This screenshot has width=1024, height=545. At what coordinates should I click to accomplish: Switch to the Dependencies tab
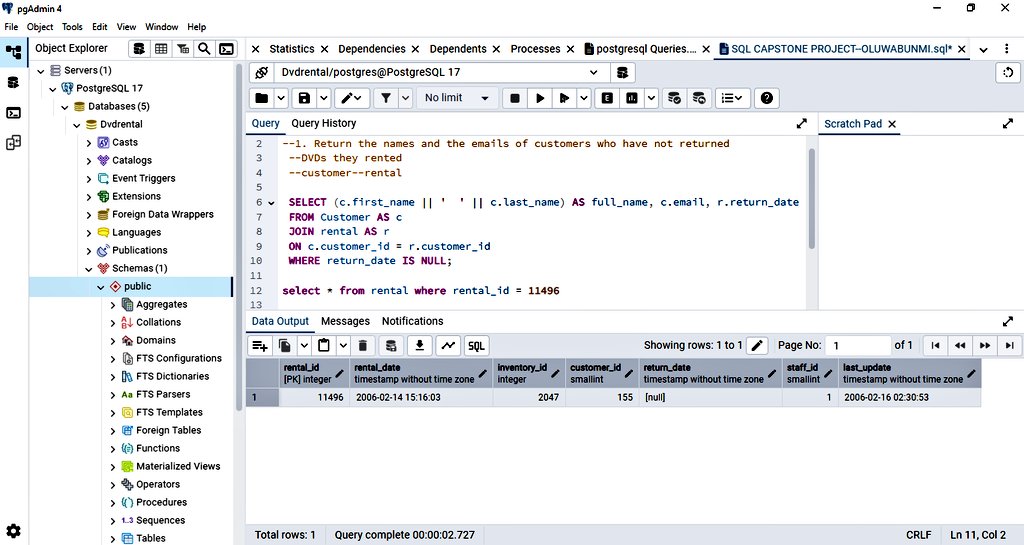tap(372, 49)
